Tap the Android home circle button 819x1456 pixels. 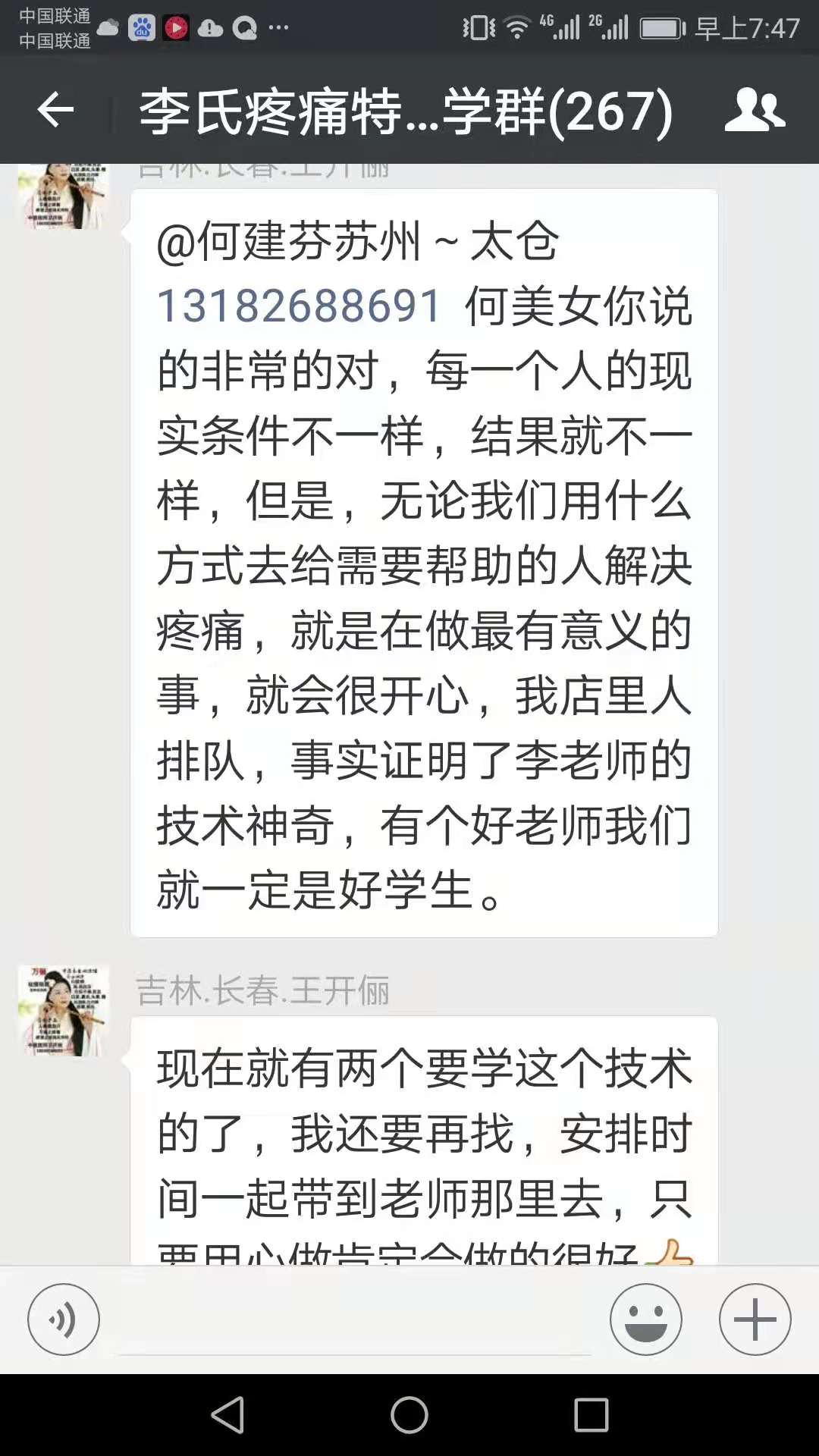click(x=409, y=1415)
